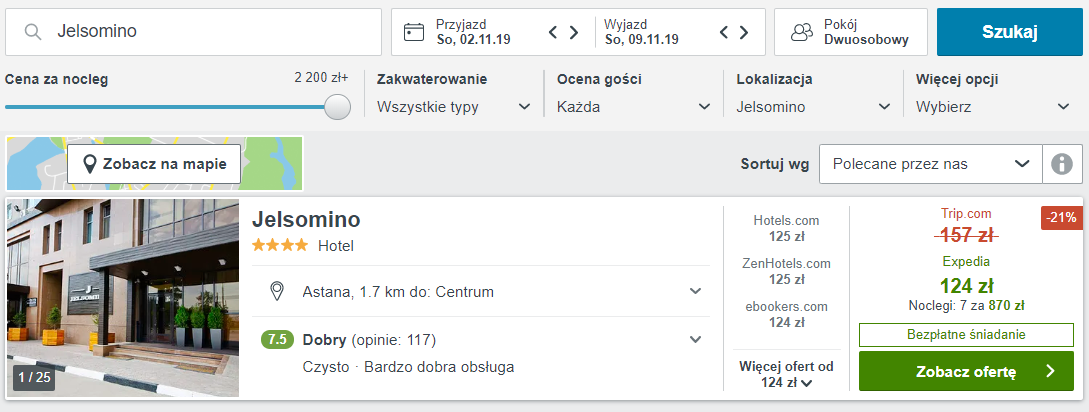1089x412 pixels.
Task: Go to previous arrival date arrow
Action: [553, 32]
